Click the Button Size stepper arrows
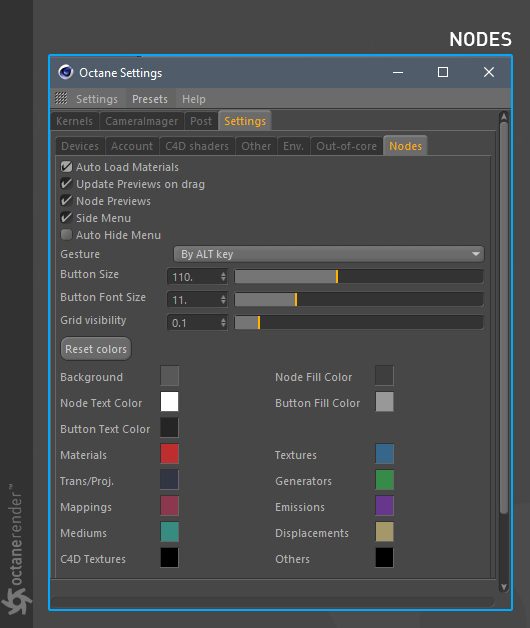The height and width of the screenshot is (628, 530). coord(223,277)
